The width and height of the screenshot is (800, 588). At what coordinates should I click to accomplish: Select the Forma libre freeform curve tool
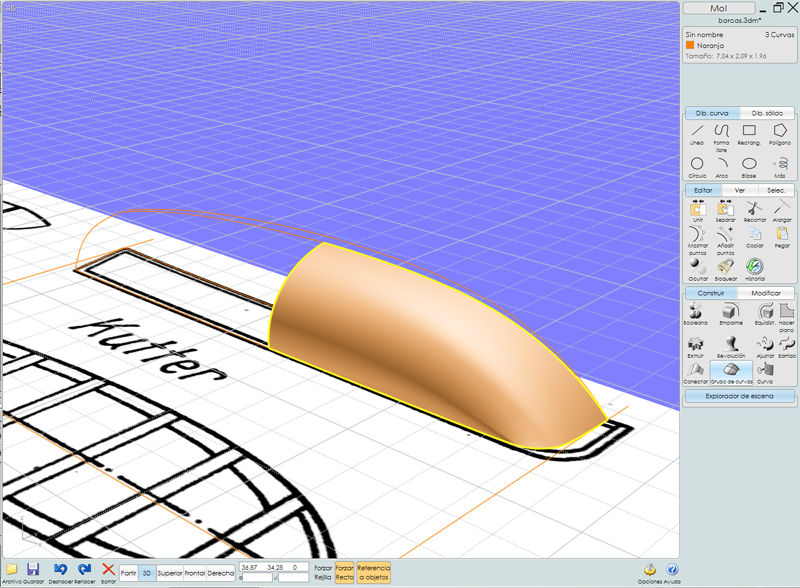point(721,137)
